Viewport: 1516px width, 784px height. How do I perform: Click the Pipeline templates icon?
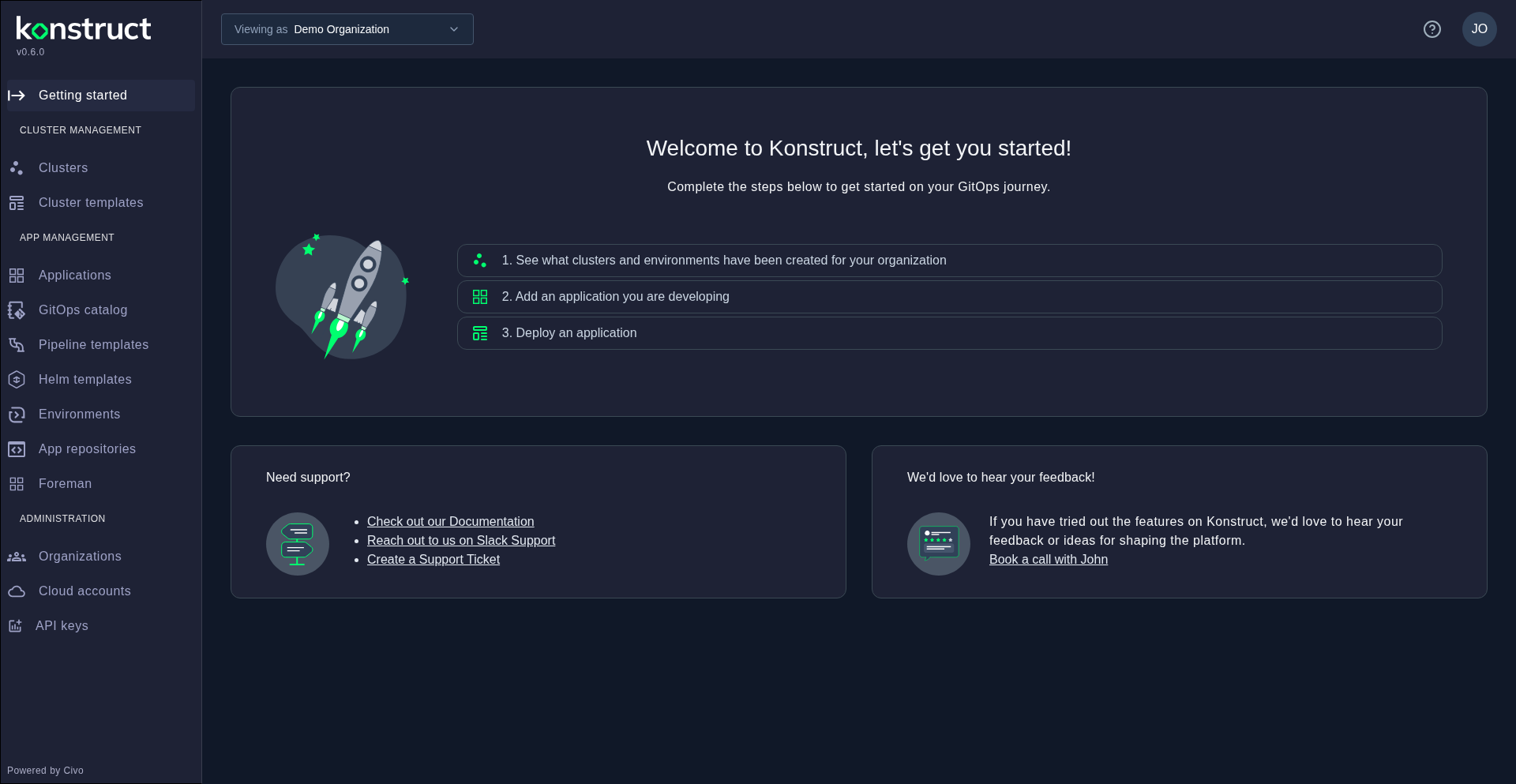(x=17, y=345)
